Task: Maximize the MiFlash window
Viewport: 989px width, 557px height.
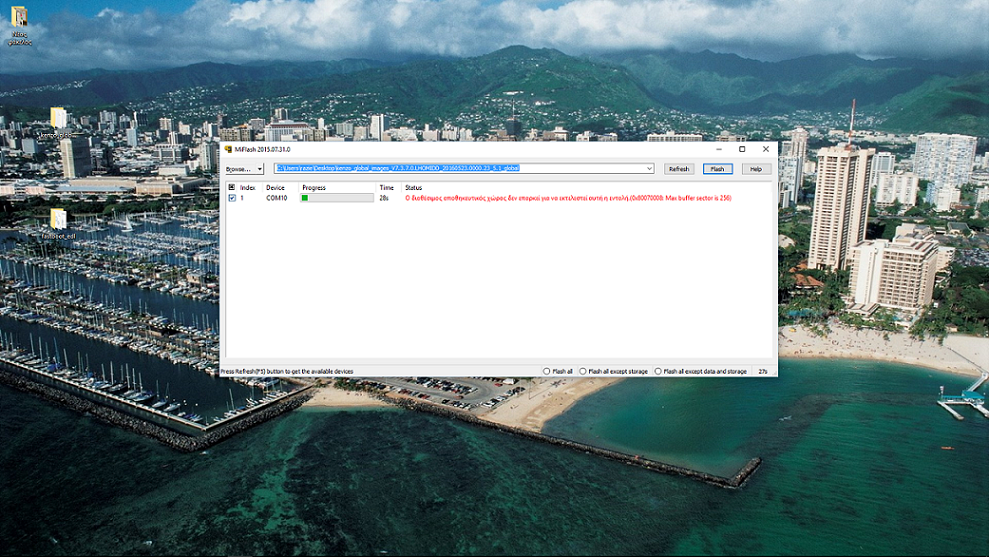Action: pos(742,149)
